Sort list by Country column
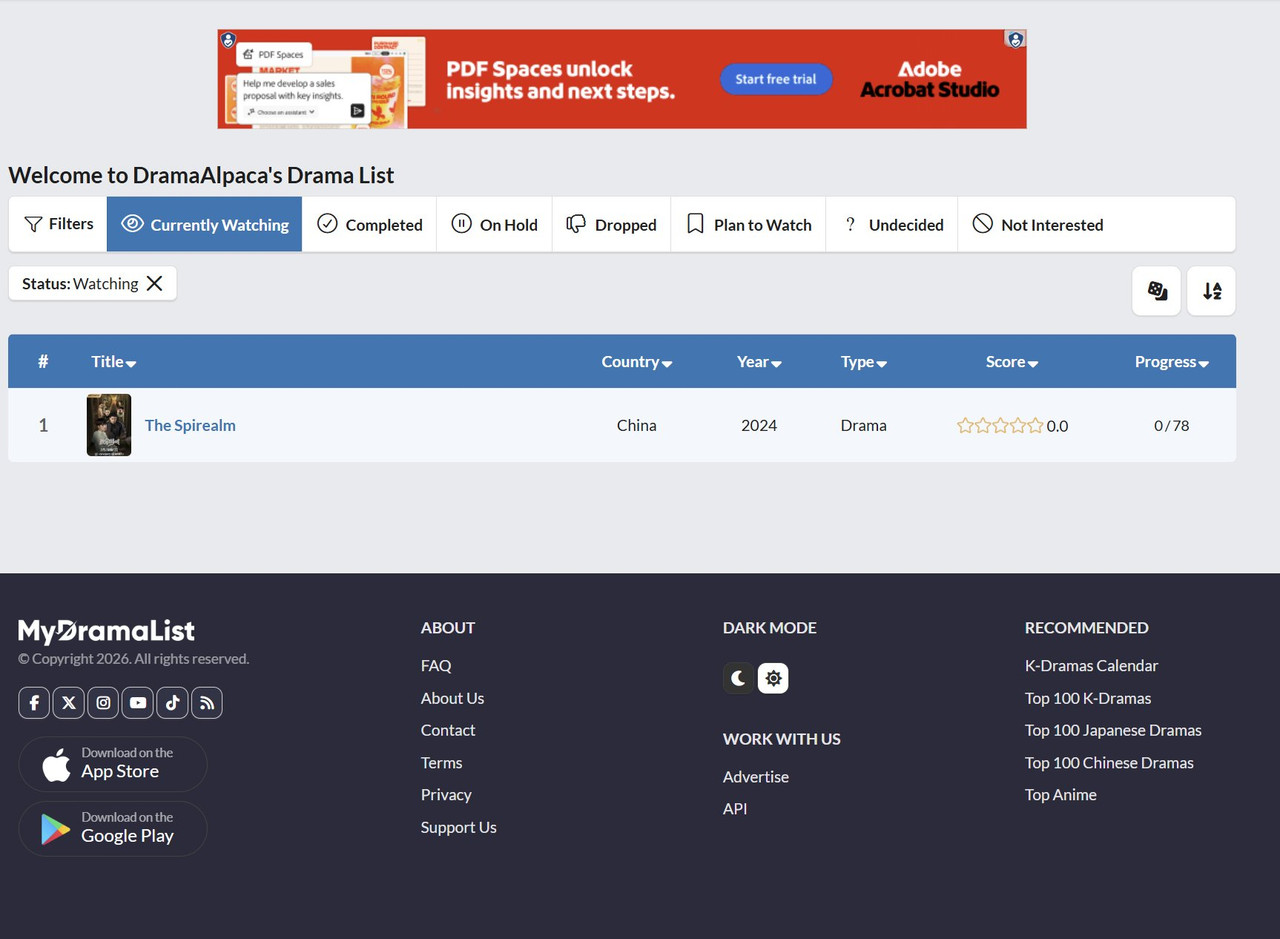The width and height of the screenshot is (1280, 939). click(x=636, y=362)
